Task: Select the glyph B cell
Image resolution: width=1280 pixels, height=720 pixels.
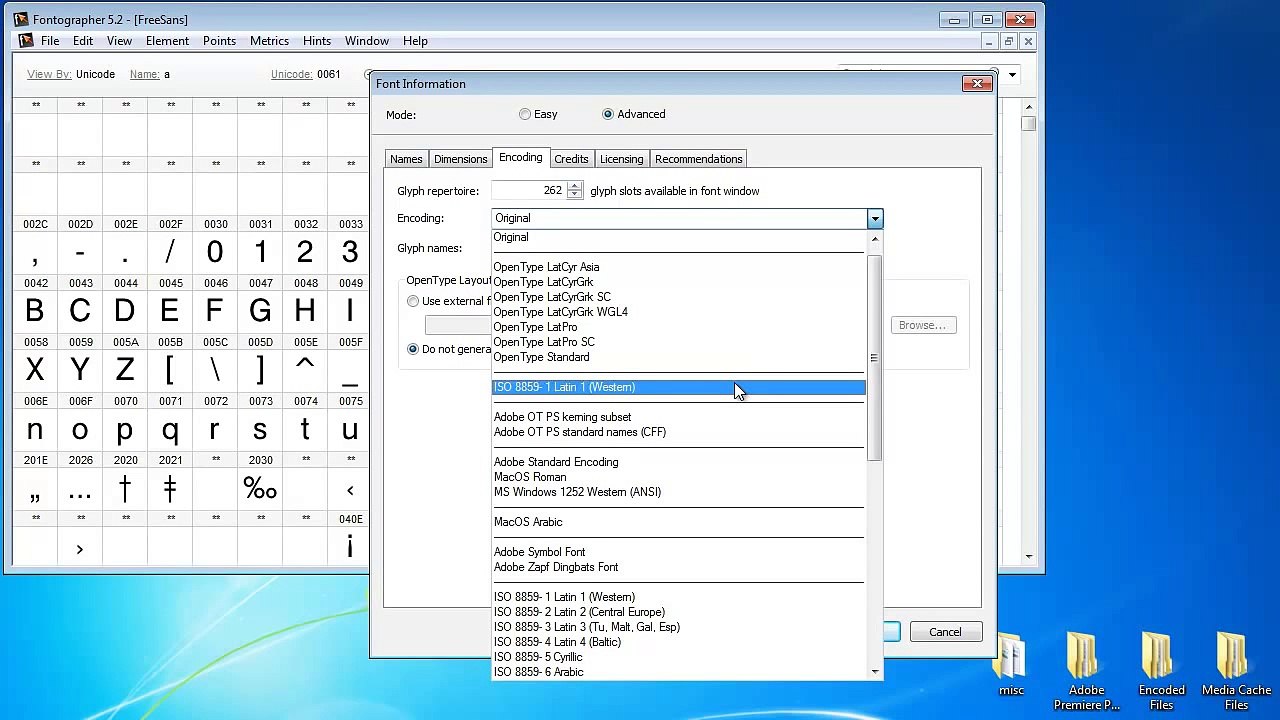Action: coord(35,311)
